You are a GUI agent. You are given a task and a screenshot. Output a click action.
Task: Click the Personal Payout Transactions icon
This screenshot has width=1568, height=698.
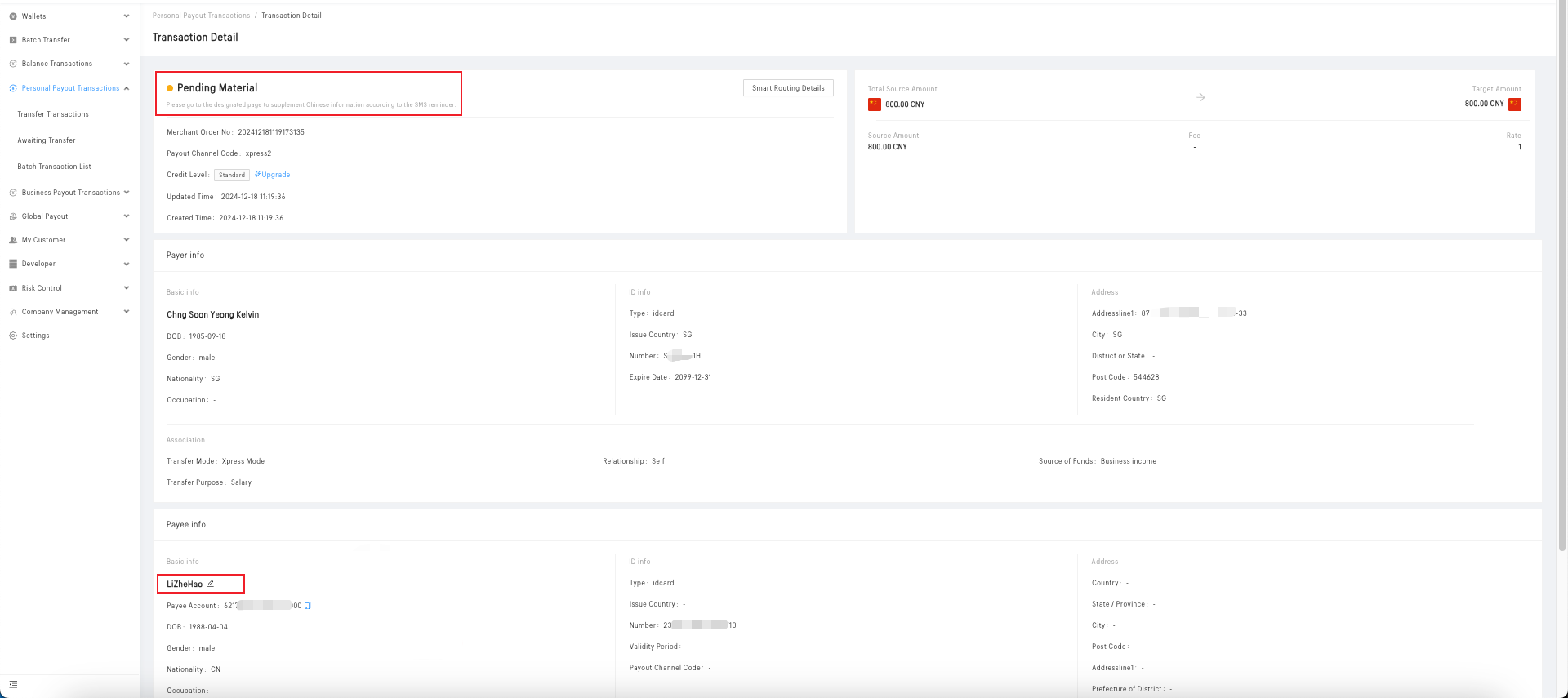click(13, 88)
